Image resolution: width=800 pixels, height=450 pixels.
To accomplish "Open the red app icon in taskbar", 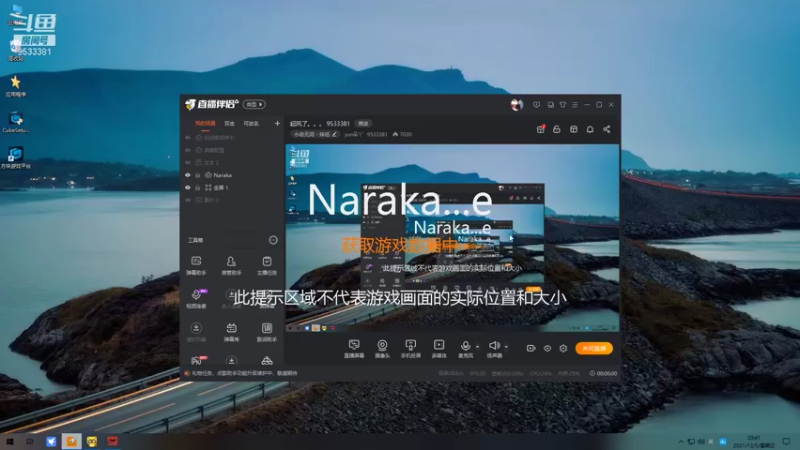I will tap(112, 441).
